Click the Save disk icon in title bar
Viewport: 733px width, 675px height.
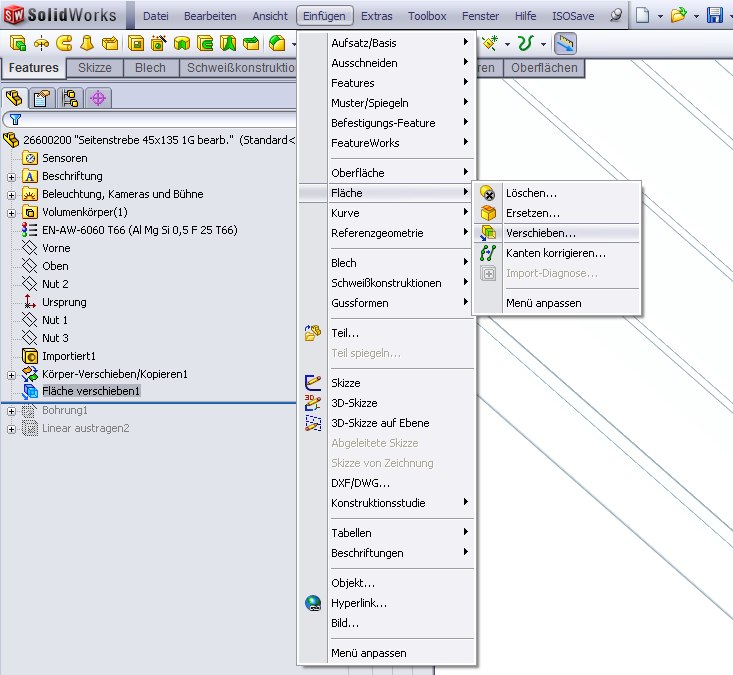pyautogui.click(x=714, y=15)
